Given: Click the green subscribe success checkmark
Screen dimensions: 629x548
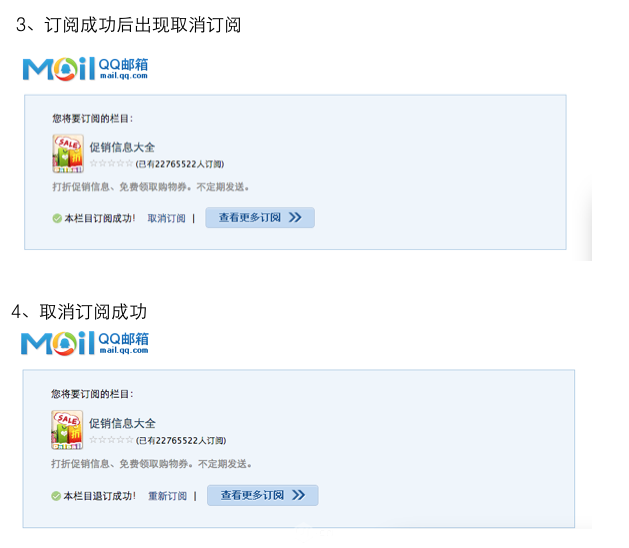Looking at the screenshot, I should 57,218.
